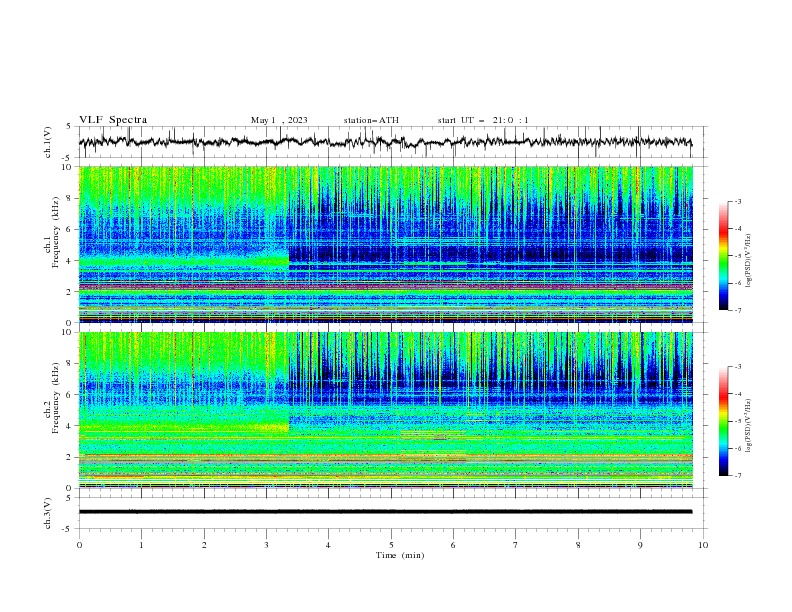Select the "start UT = 21:0 :1" text
792x612 pixels.
483,120
